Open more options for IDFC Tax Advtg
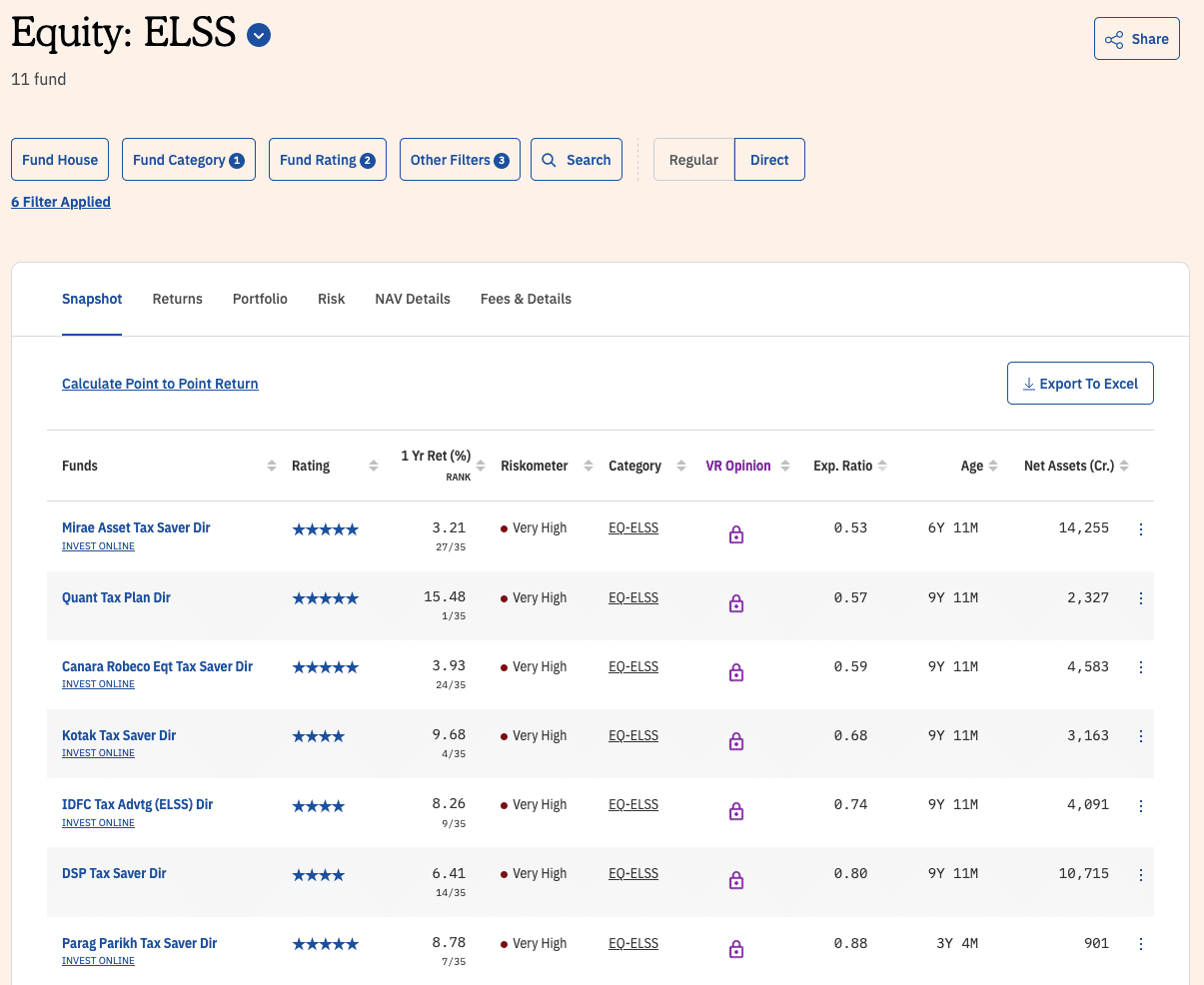The height and width of the screenshot is (985, 1204). tap(1141, 806)
